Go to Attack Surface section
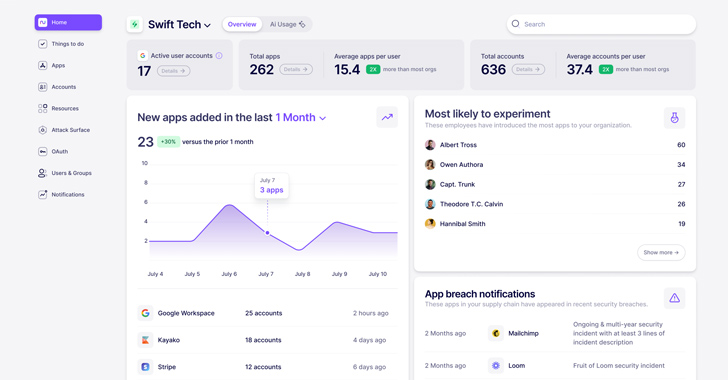The height and width of the screenshot is (380, 728). [64, 130]
